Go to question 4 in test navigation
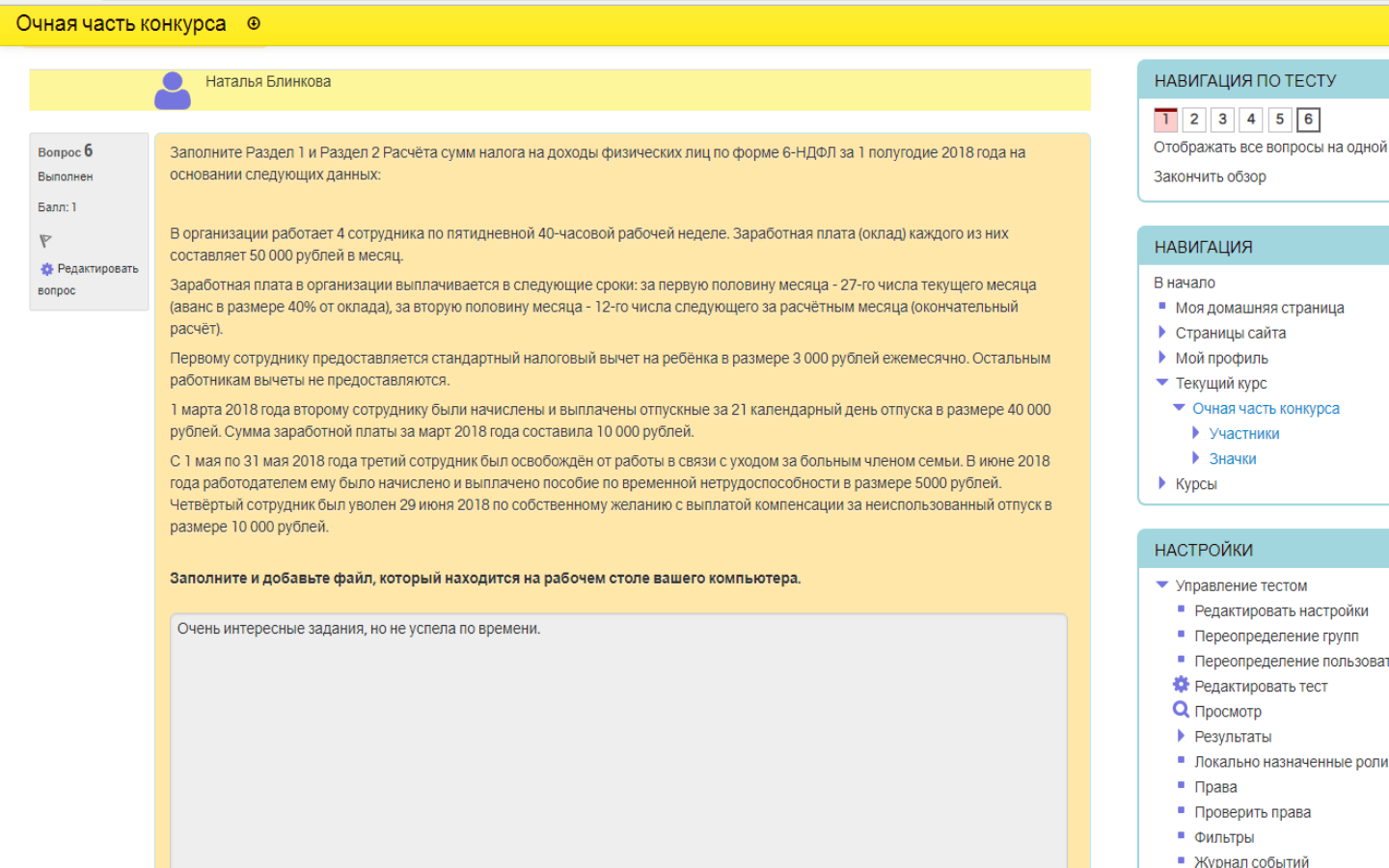The image size is (1389, 868). click(1251, 119)
